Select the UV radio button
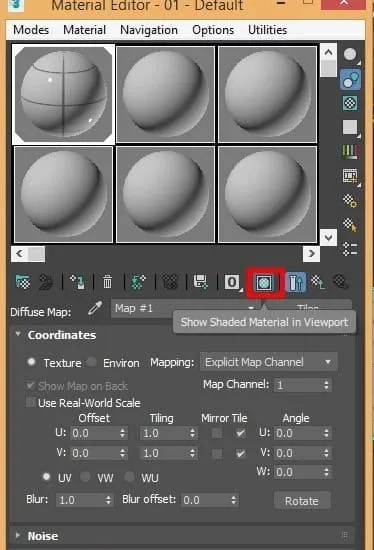 point(46,477)
